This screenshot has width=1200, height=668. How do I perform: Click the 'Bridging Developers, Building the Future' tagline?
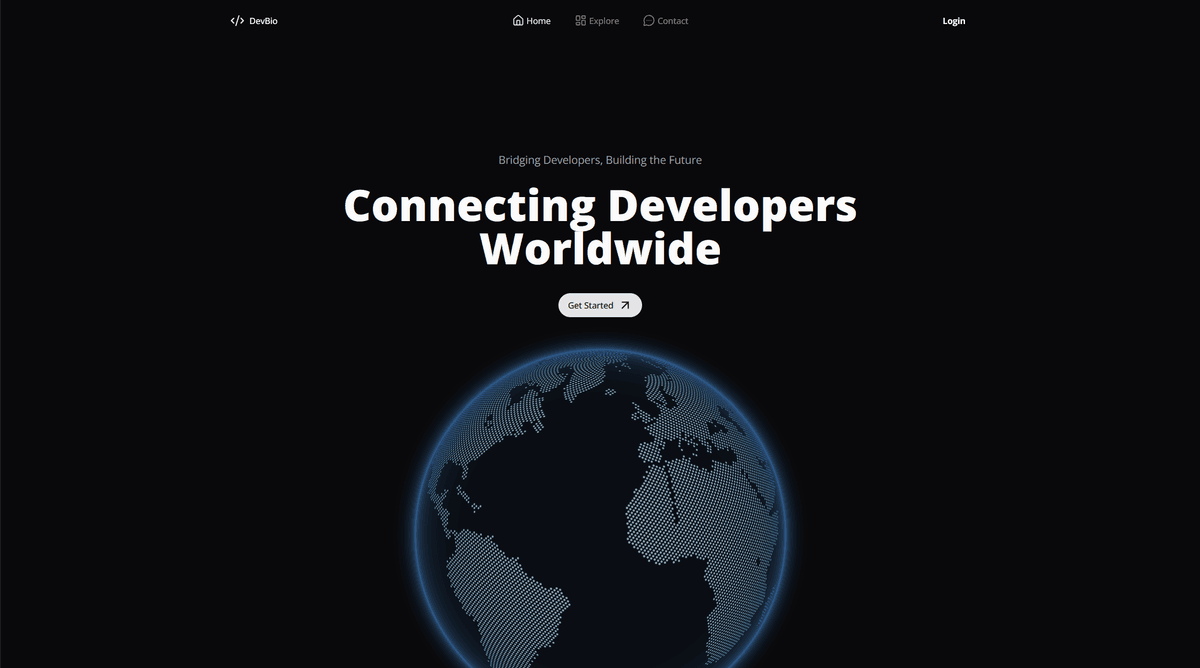(x=600, y=159)
